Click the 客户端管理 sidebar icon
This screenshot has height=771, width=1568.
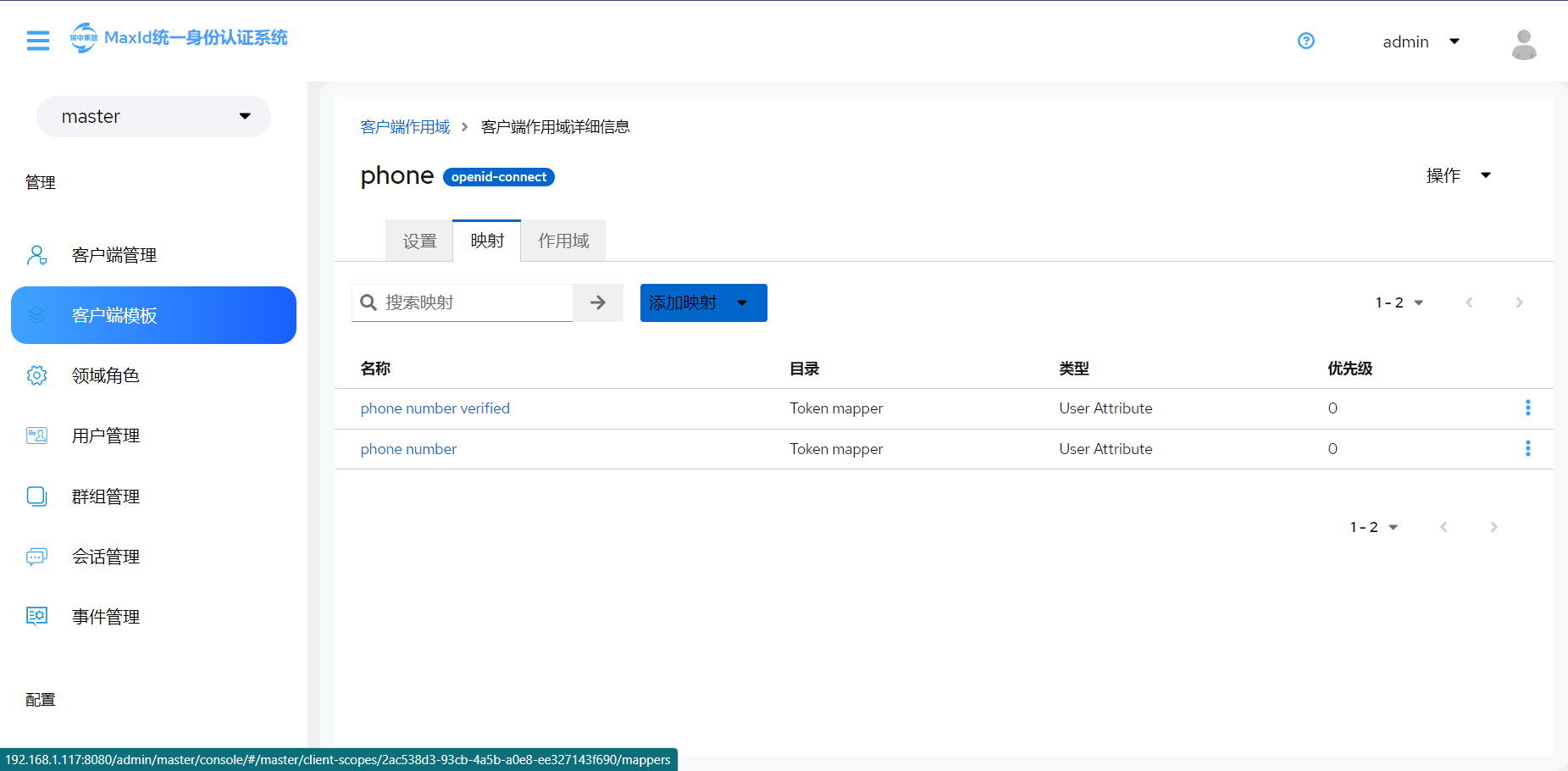click(37, 255)
